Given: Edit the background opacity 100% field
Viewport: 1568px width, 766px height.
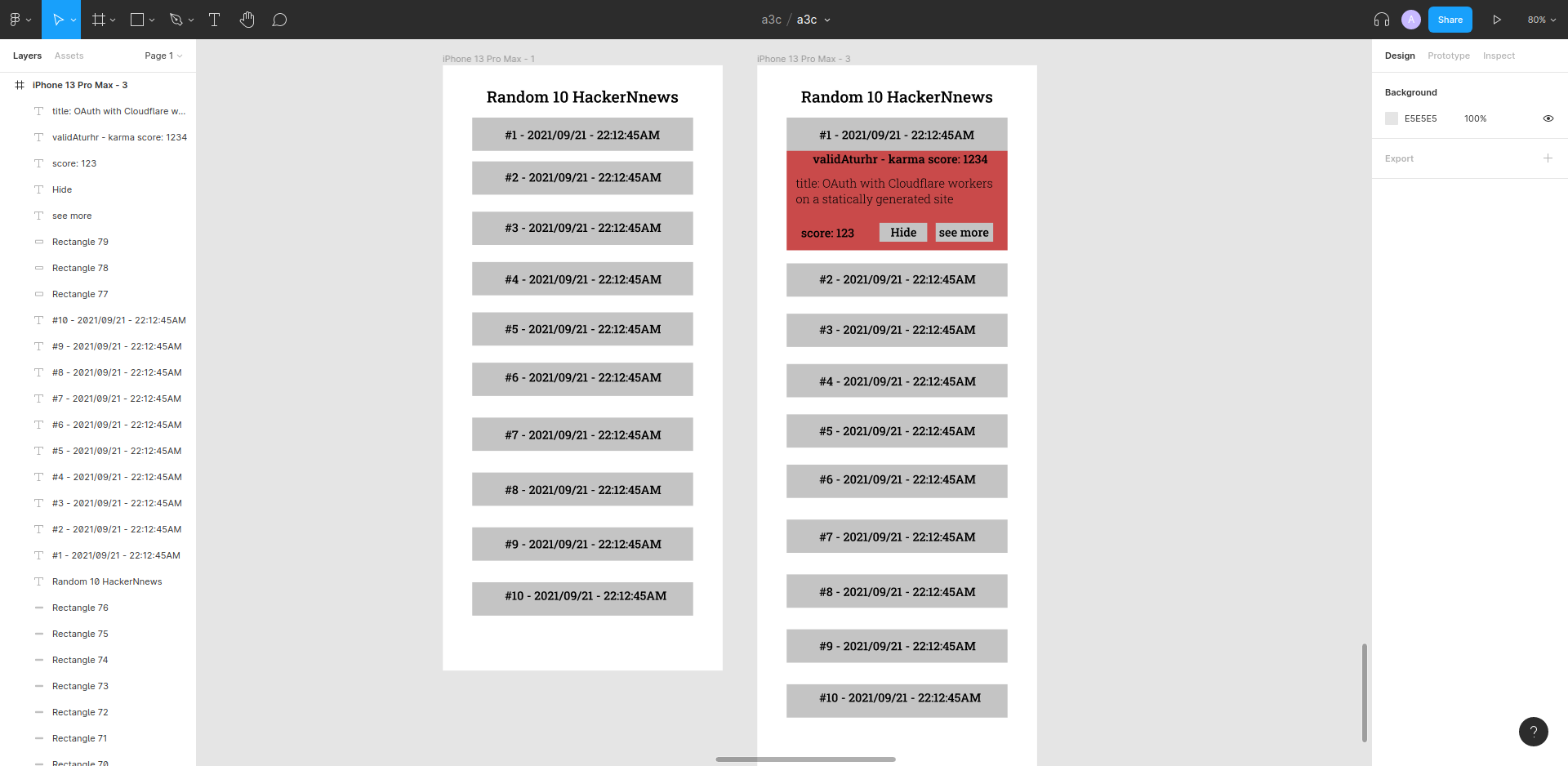Looking at the screenshot, I should pyautogui.click(x=1475, y=118).
